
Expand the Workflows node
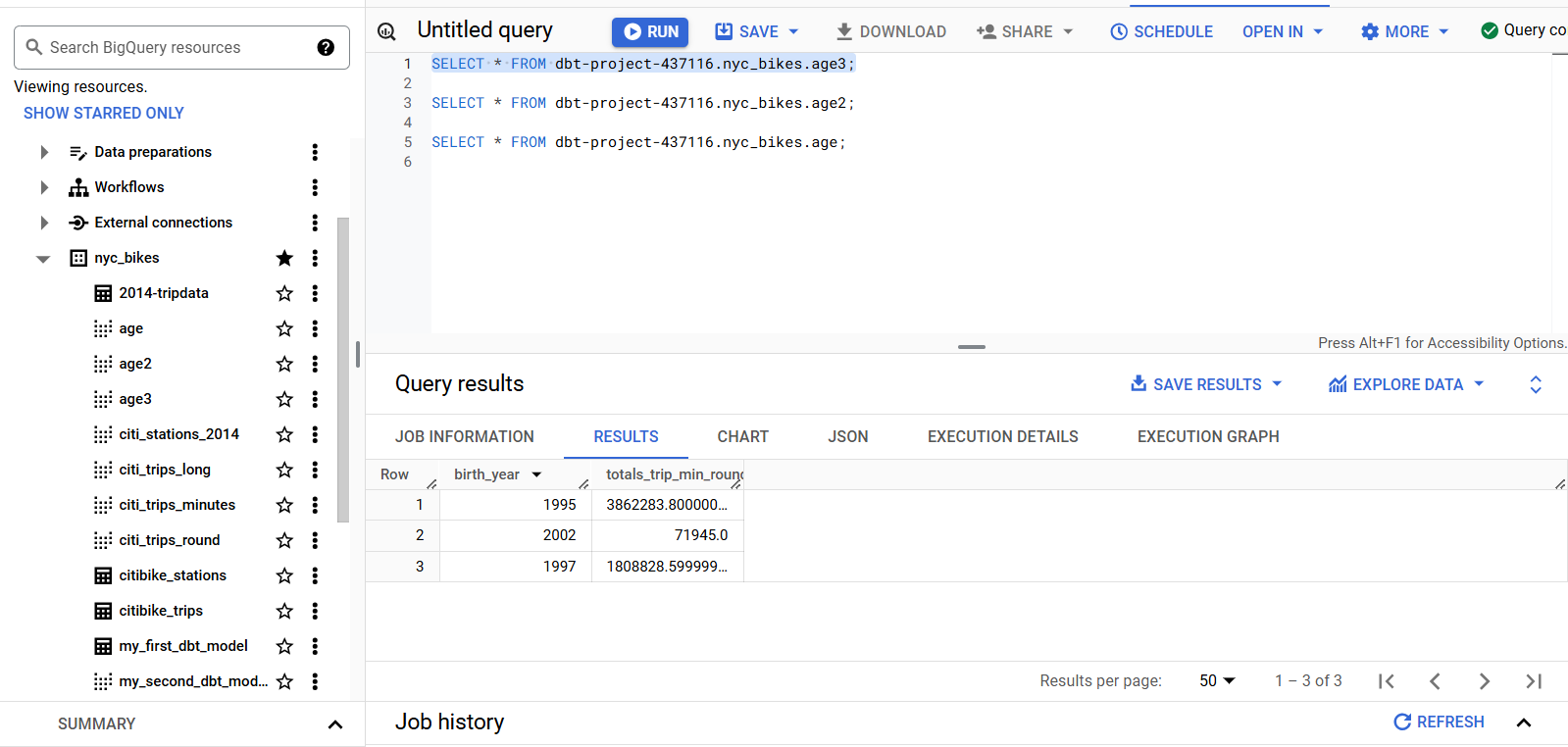[43, 187]
